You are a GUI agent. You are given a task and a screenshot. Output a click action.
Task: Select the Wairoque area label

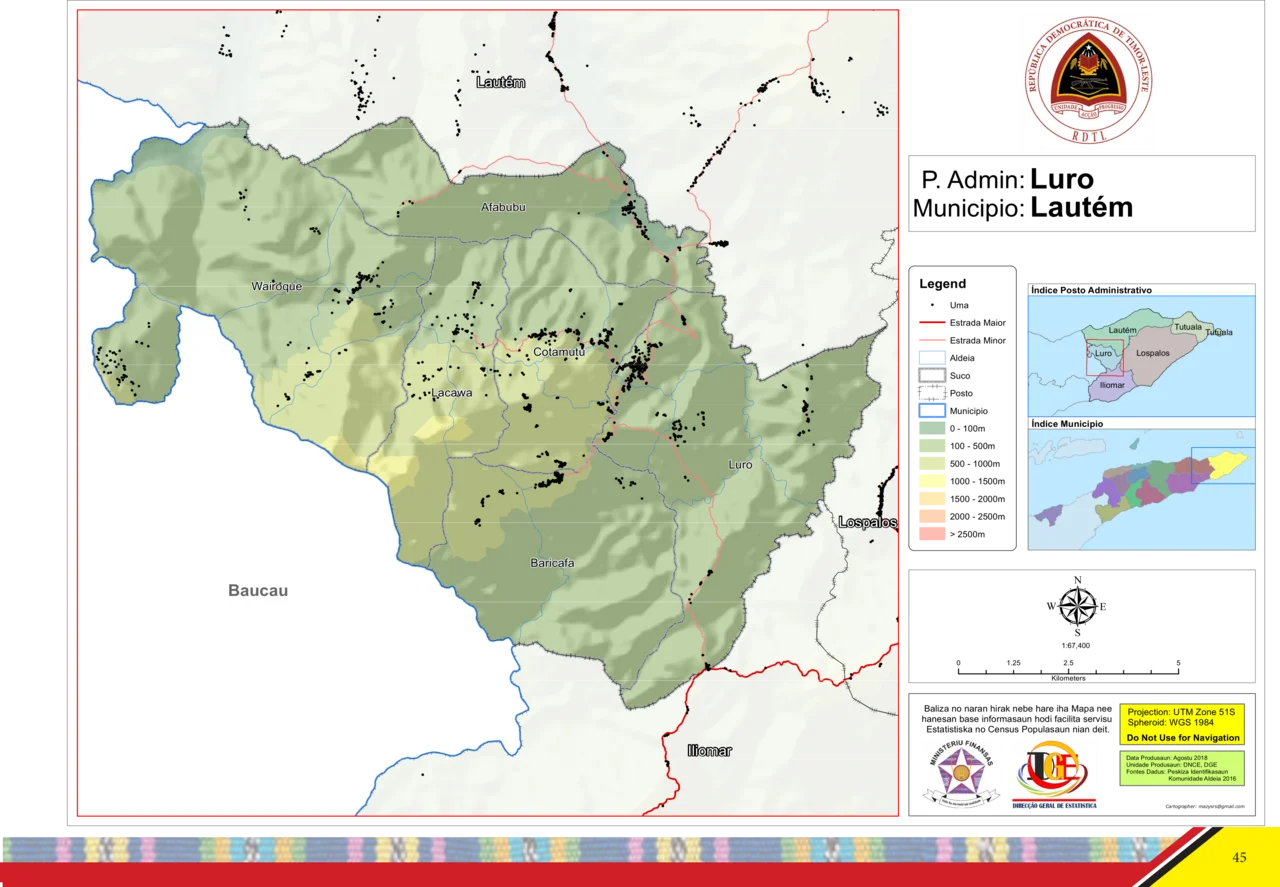click(276, 286)
